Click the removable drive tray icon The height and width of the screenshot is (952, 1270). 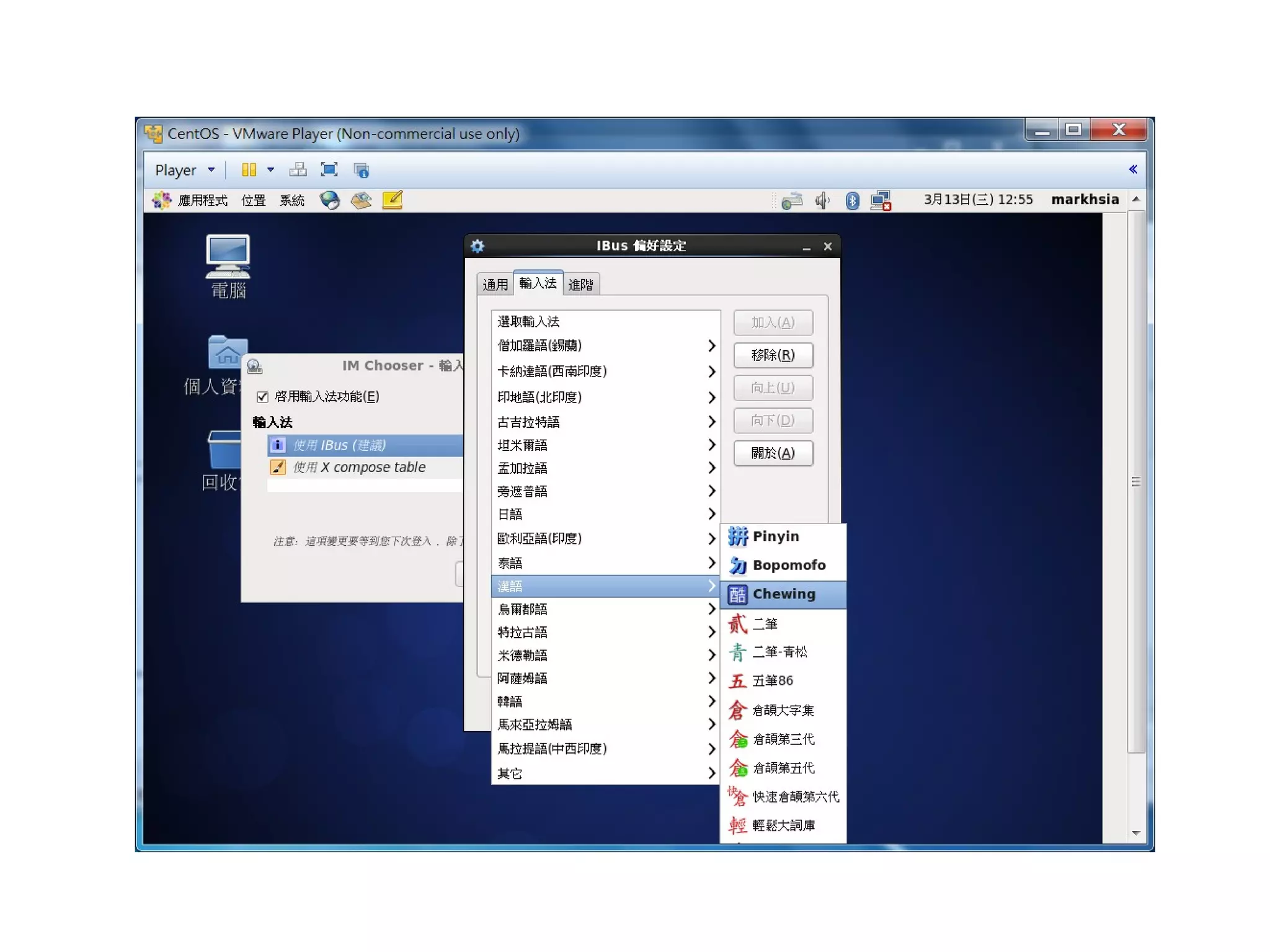coord(792,200)
